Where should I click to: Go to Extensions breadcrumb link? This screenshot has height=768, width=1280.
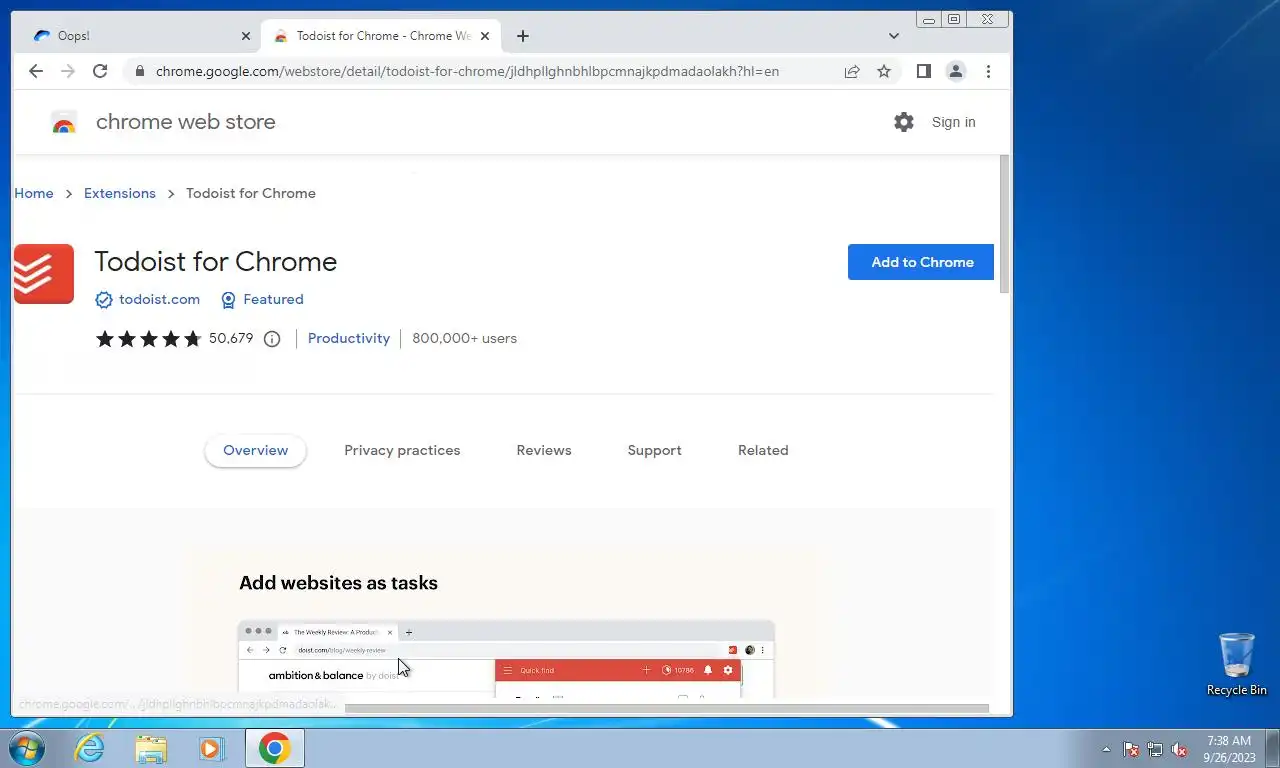[x=120, y=194]
